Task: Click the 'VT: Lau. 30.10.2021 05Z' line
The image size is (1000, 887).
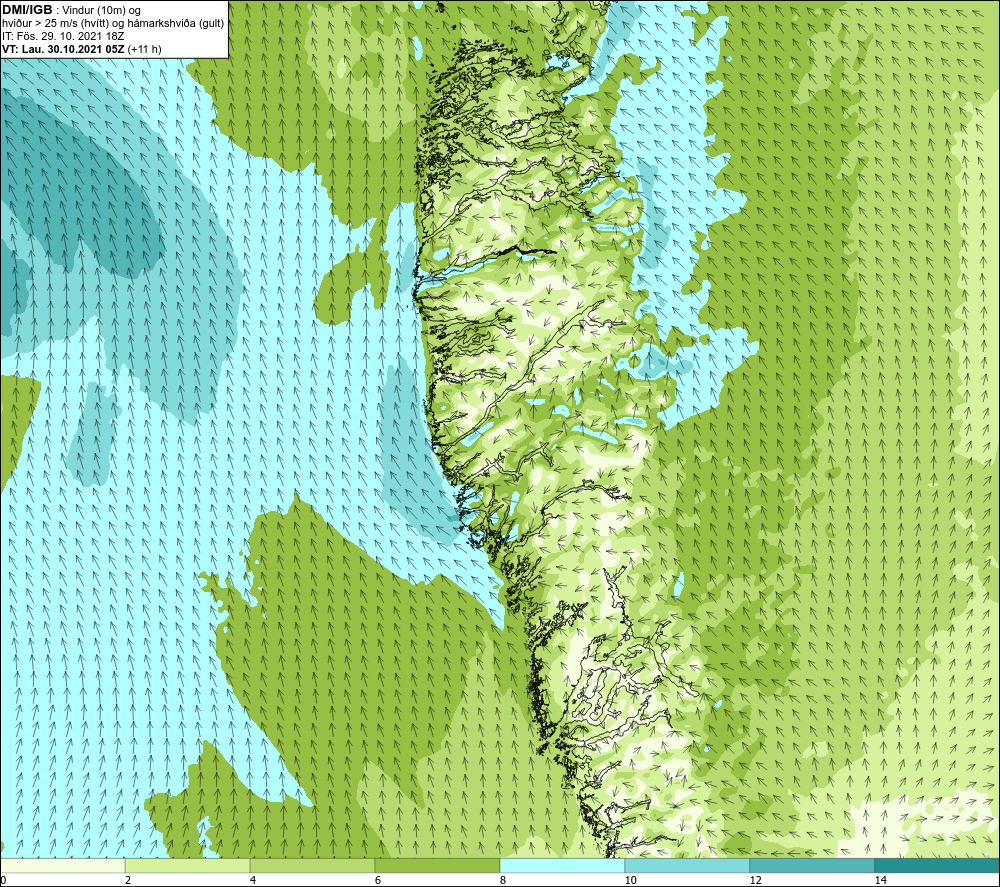Action: click(x=63, y=49)
